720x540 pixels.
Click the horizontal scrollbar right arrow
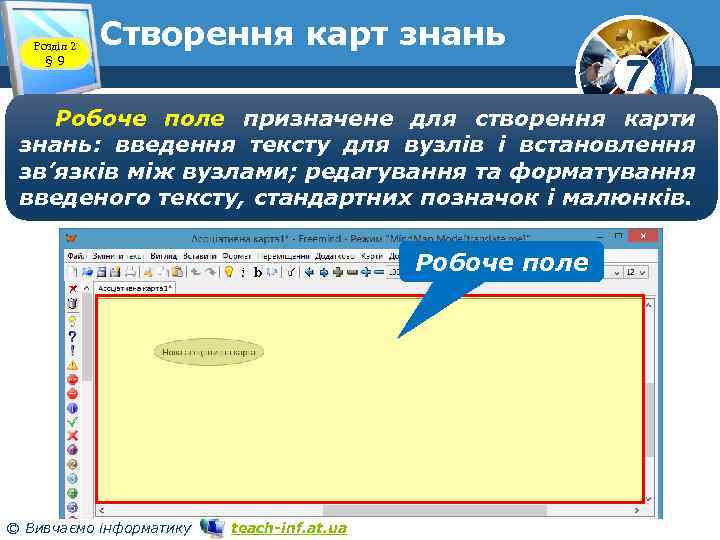637,510
